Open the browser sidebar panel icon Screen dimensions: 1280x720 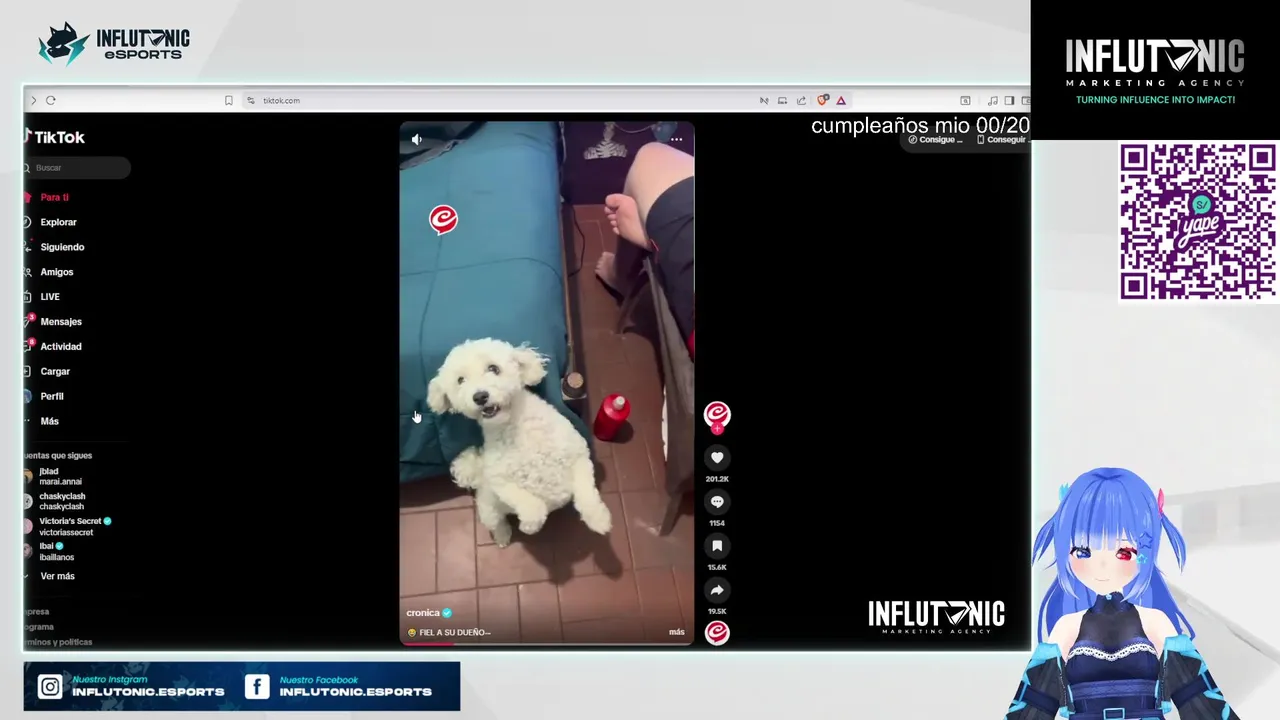(x=1009, y=100)
